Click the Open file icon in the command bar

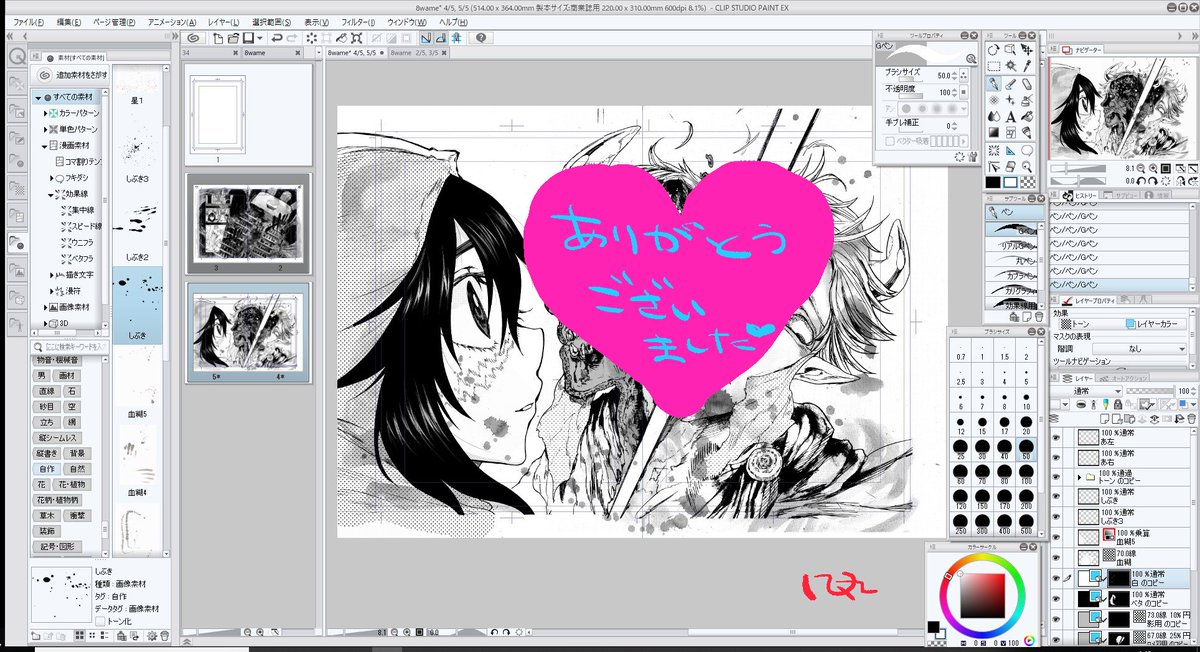233,39
